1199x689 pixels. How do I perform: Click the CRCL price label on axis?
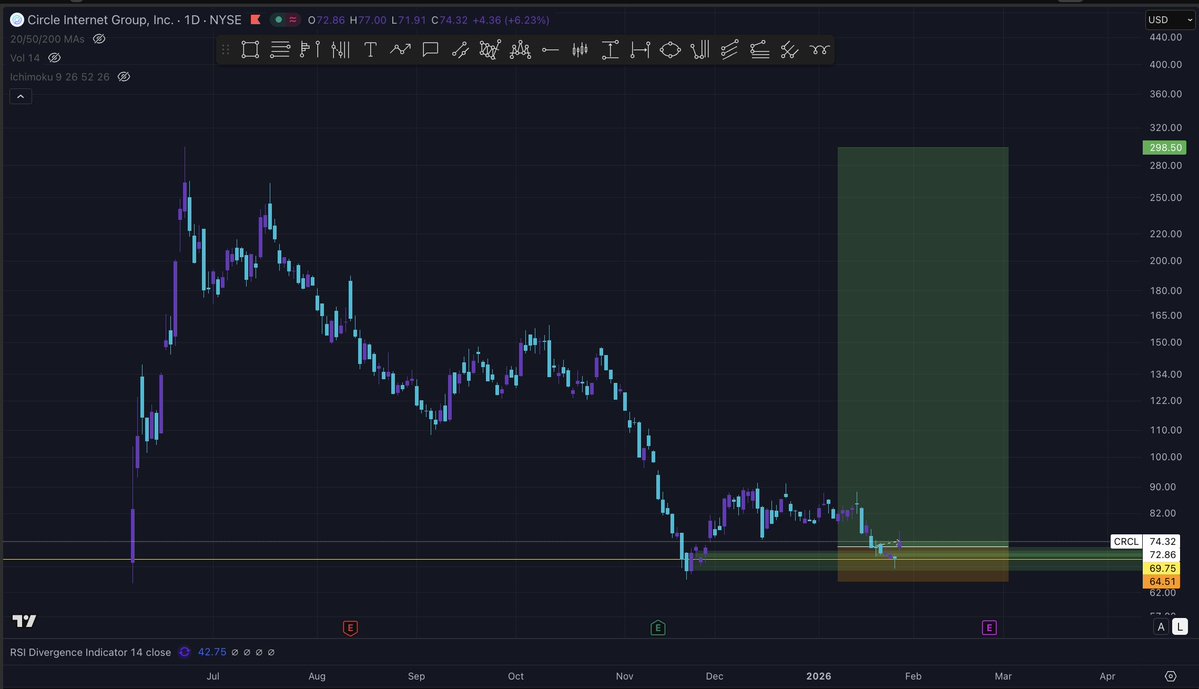click(1126, 541)
